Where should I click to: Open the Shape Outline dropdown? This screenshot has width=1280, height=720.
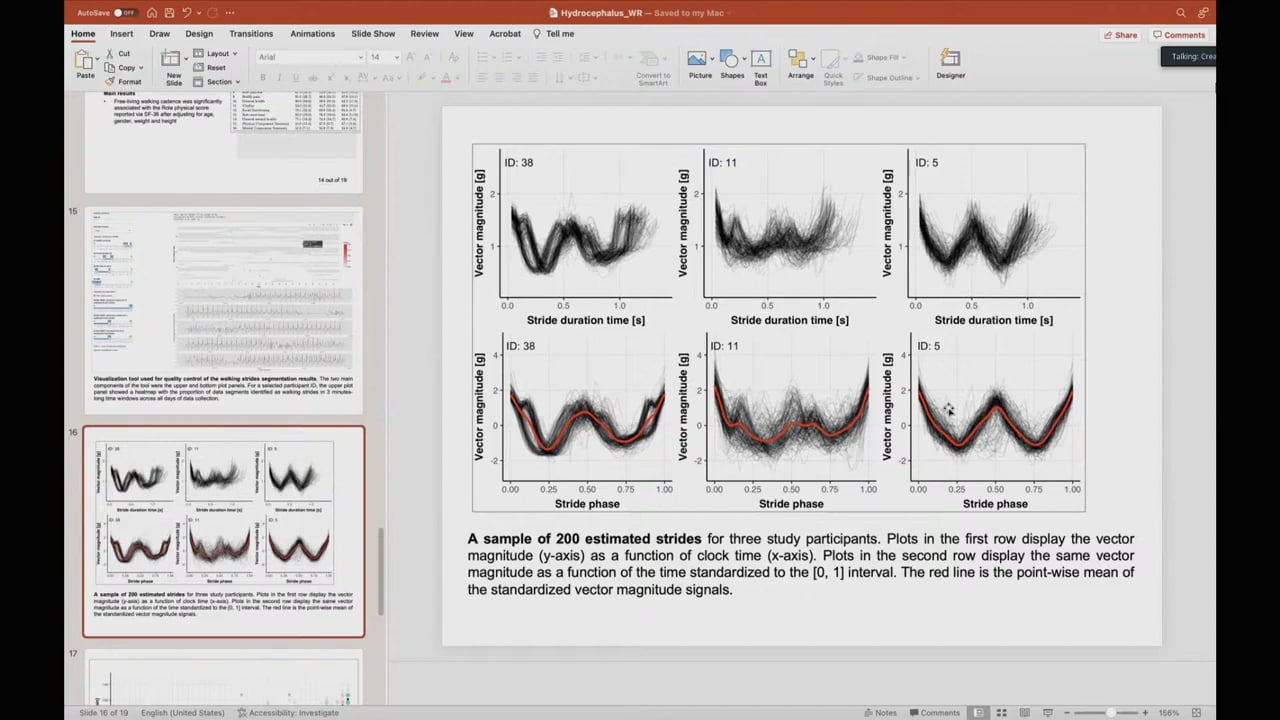(888, 78)
